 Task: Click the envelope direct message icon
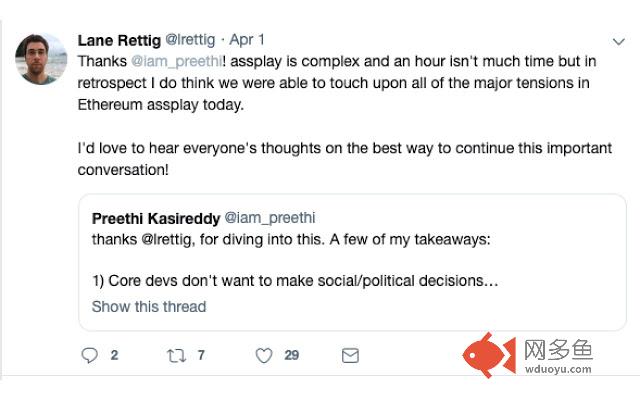pyautogui.click(x=350, y=355)
